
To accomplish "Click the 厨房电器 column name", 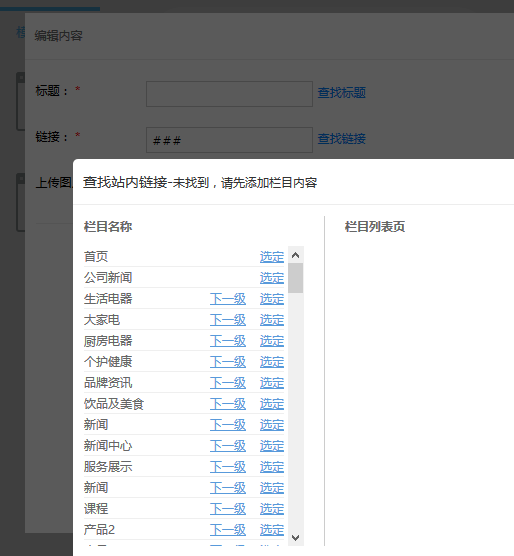I will tap(108, 341).
